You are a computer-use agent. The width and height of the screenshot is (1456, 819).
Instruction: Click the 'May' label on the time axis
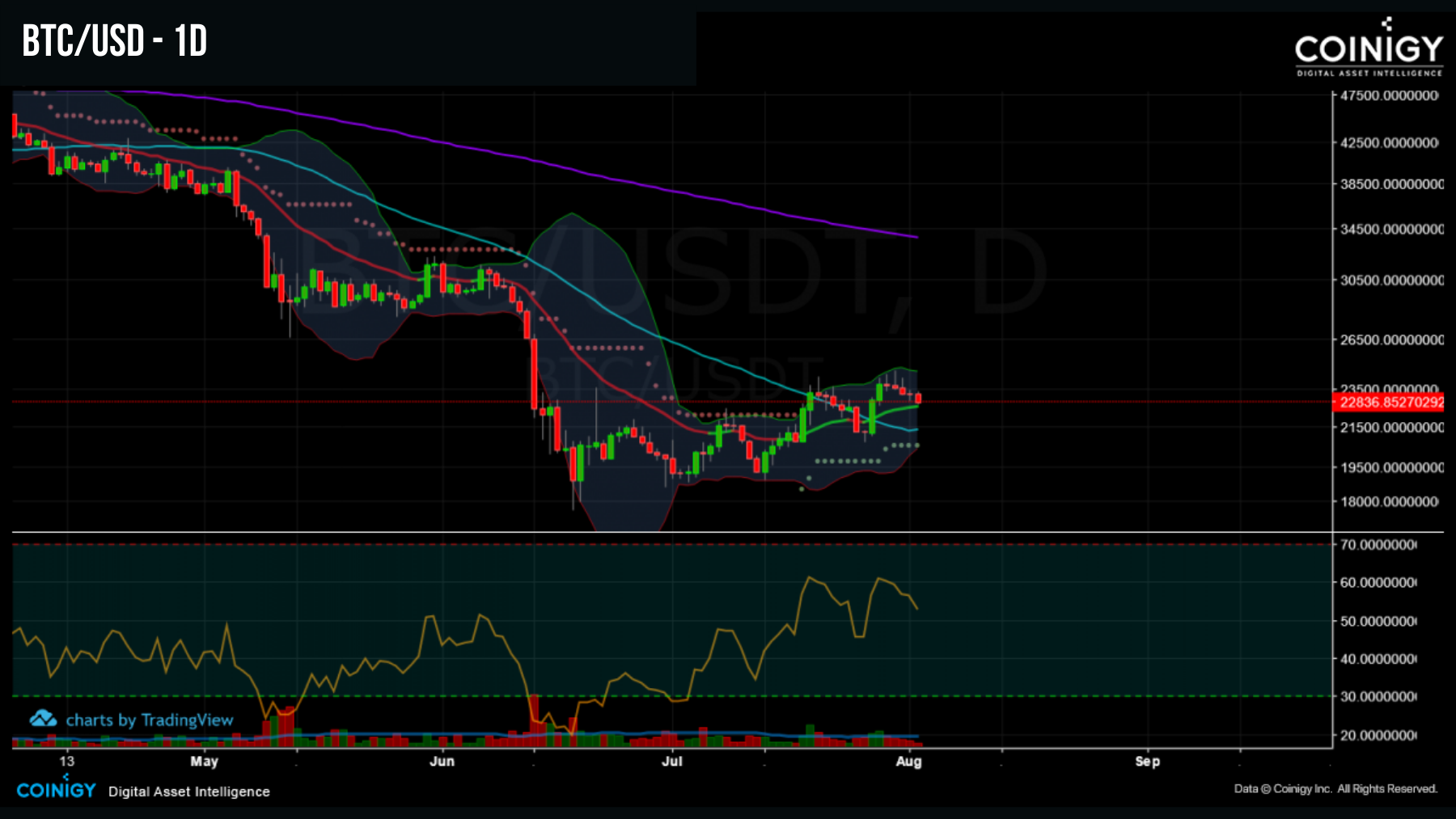pos(205,761)
